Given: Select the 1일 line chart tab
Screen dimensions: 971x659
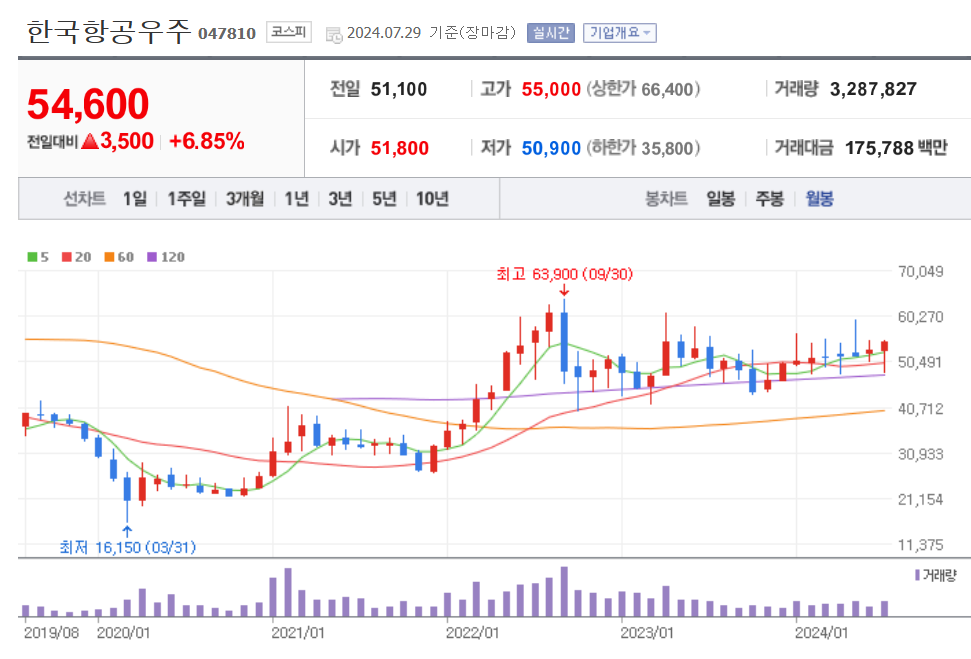Looking at the screenshot, I should (134, 199).
